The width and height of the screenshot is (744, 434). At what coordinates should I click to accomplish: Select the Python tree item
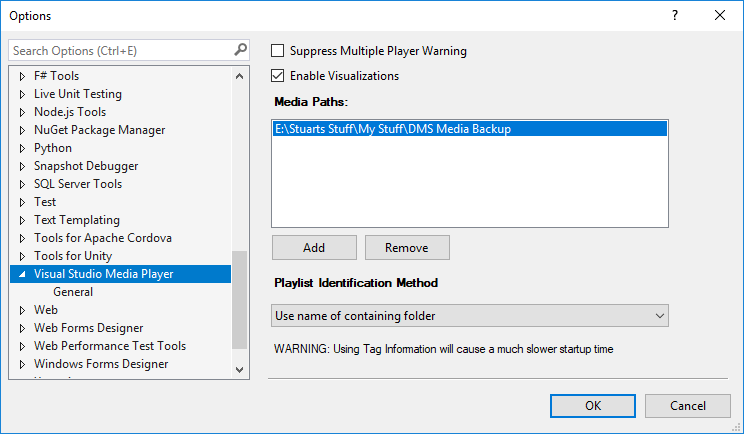point(53,148)
